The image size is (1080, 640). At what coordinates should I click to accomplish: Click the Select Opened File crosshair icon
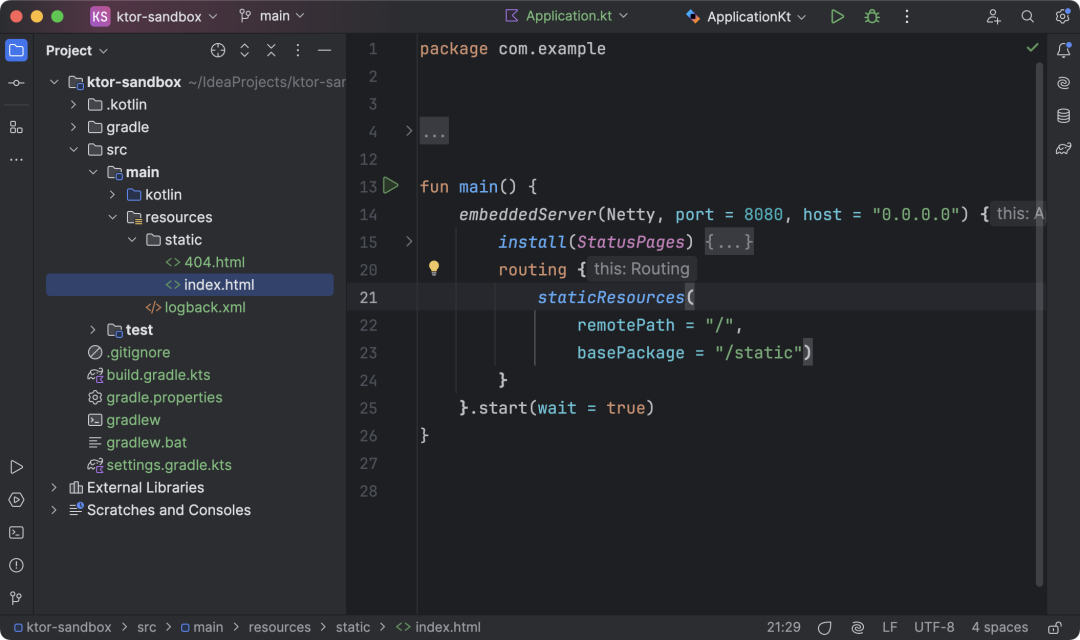coord(218,50)
